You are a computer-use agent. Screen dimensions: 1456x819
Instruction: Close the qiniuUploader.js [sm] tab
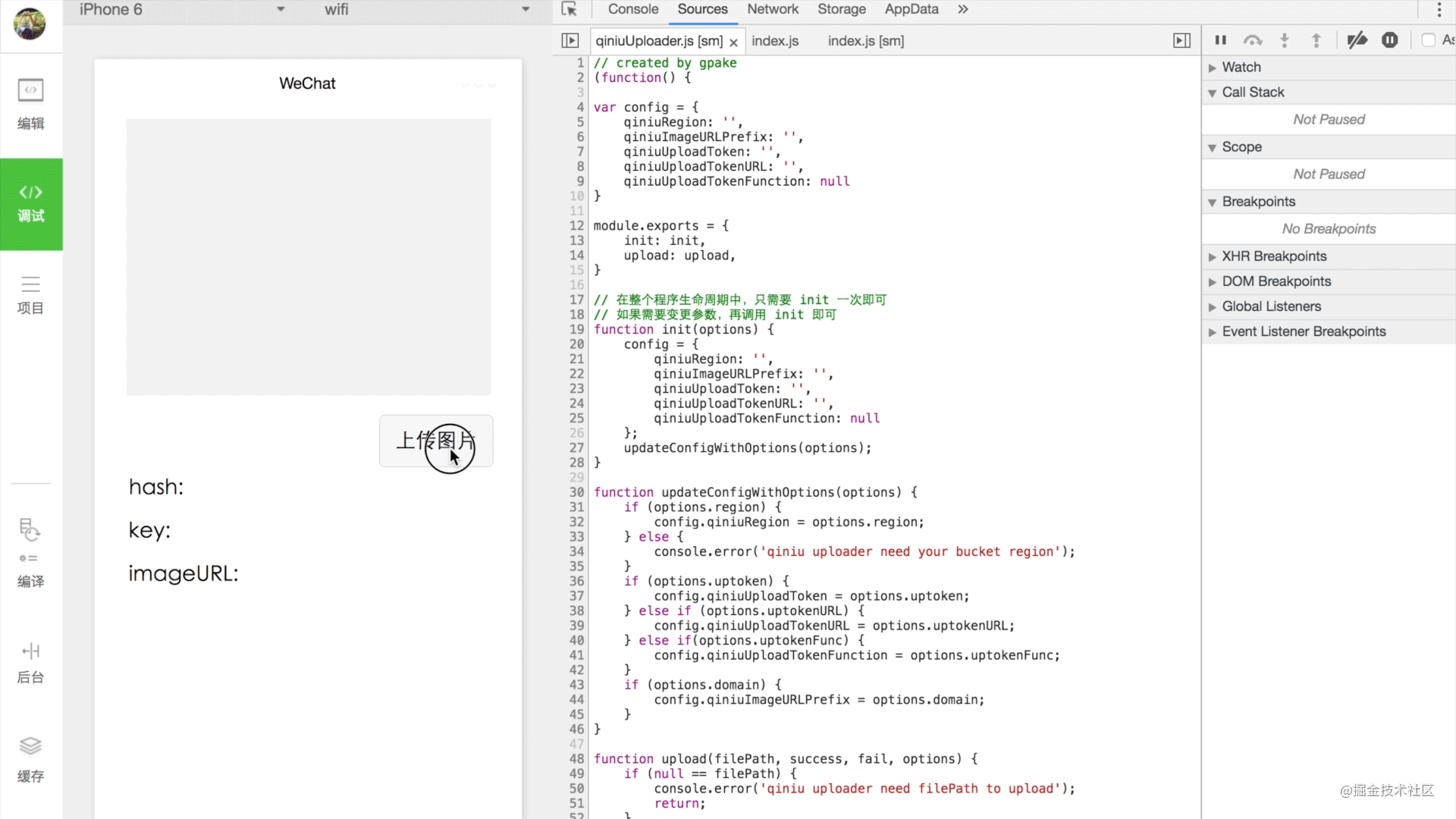point(733,42)
